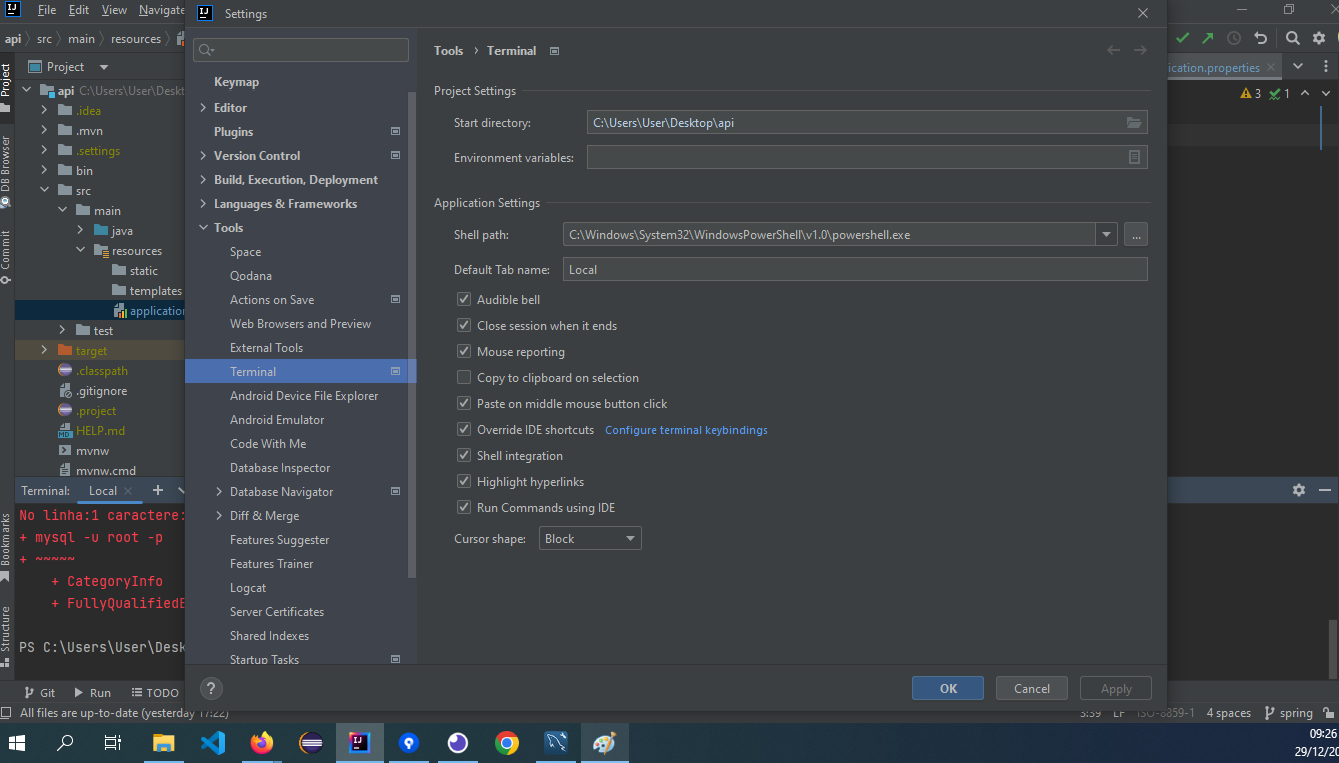Open Visual Studio Code from taskbar
Viewport: 1339px width, 763px height.
pos(213,742)
